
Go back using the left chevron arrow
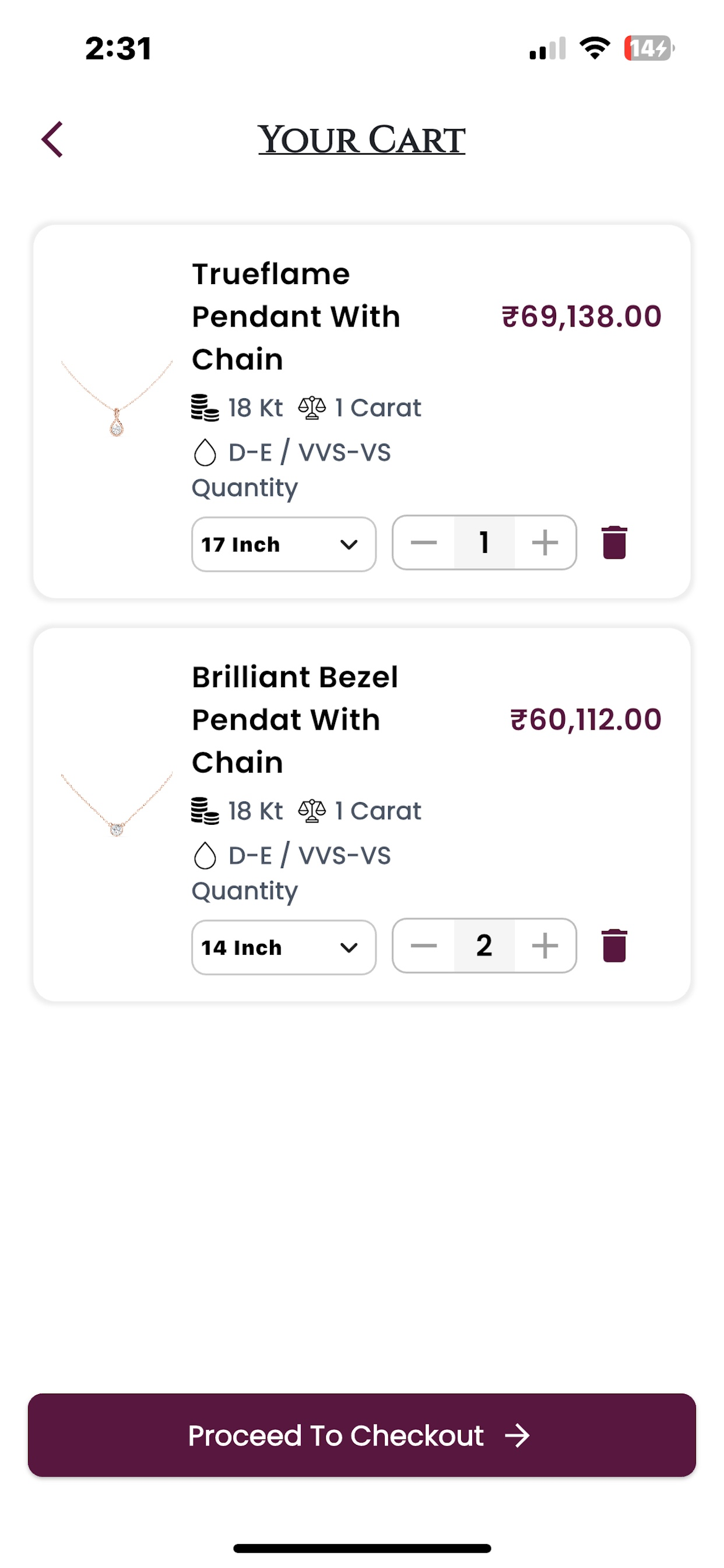52,139
